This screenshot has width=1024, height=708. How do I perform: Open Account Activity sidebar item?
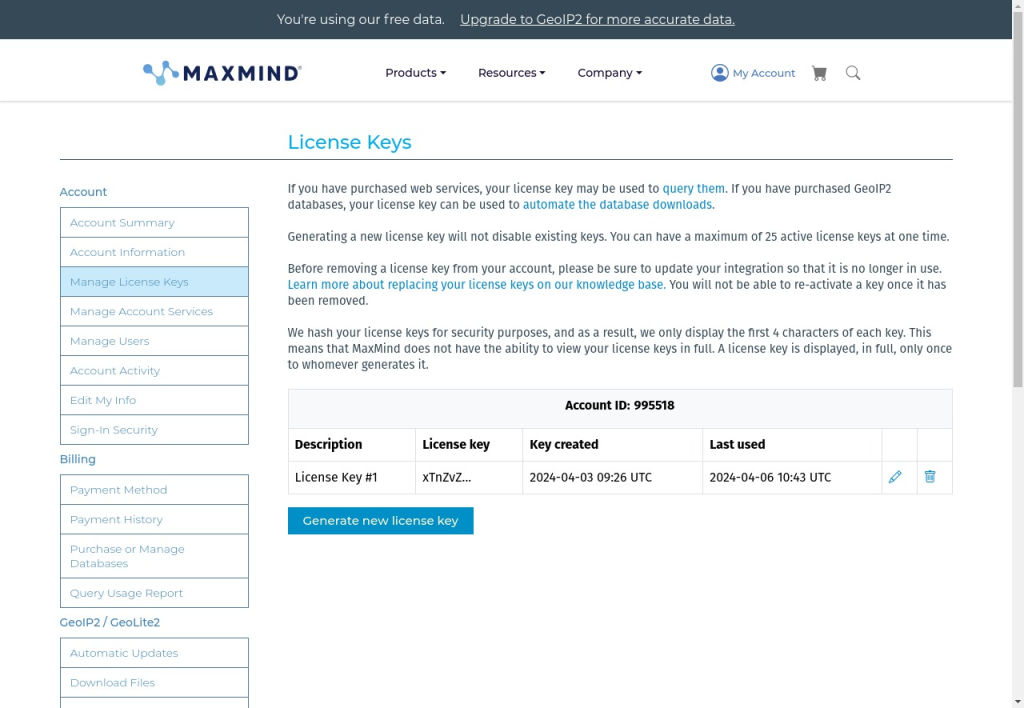(x=154, y=370)
